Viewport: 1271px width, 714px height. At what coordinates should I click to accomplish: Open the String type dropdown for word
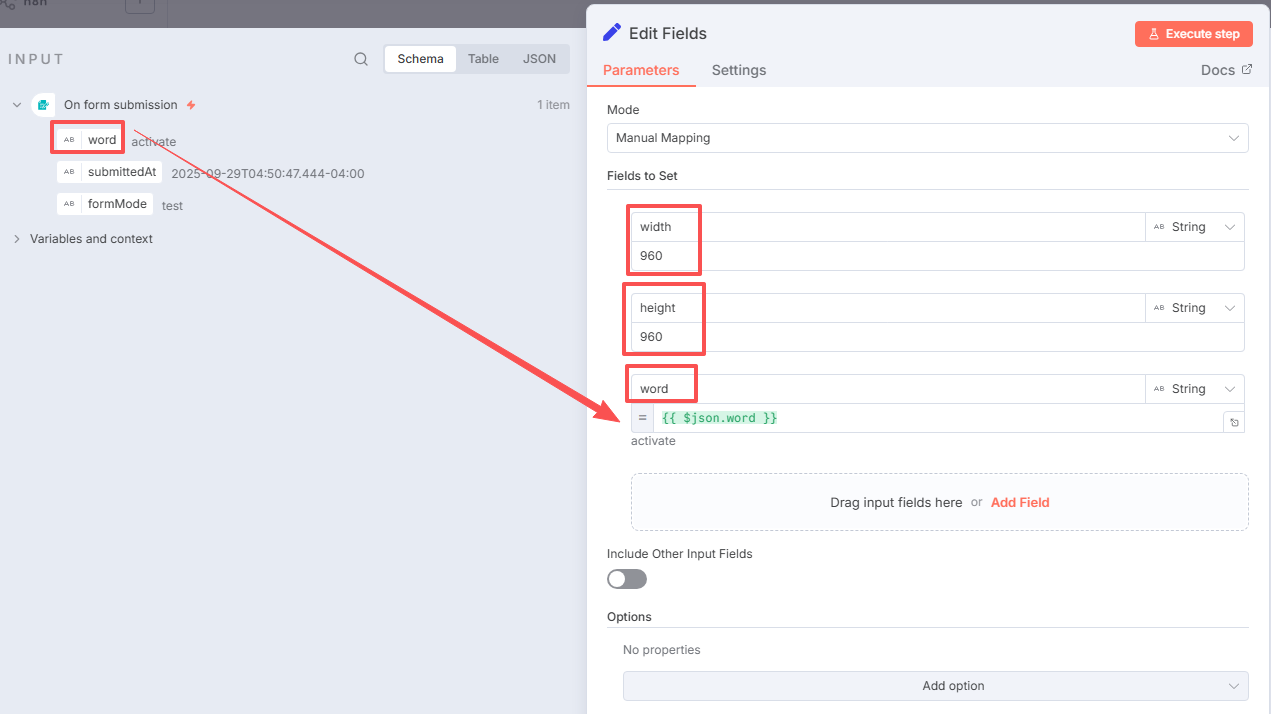pos(1195,389)
